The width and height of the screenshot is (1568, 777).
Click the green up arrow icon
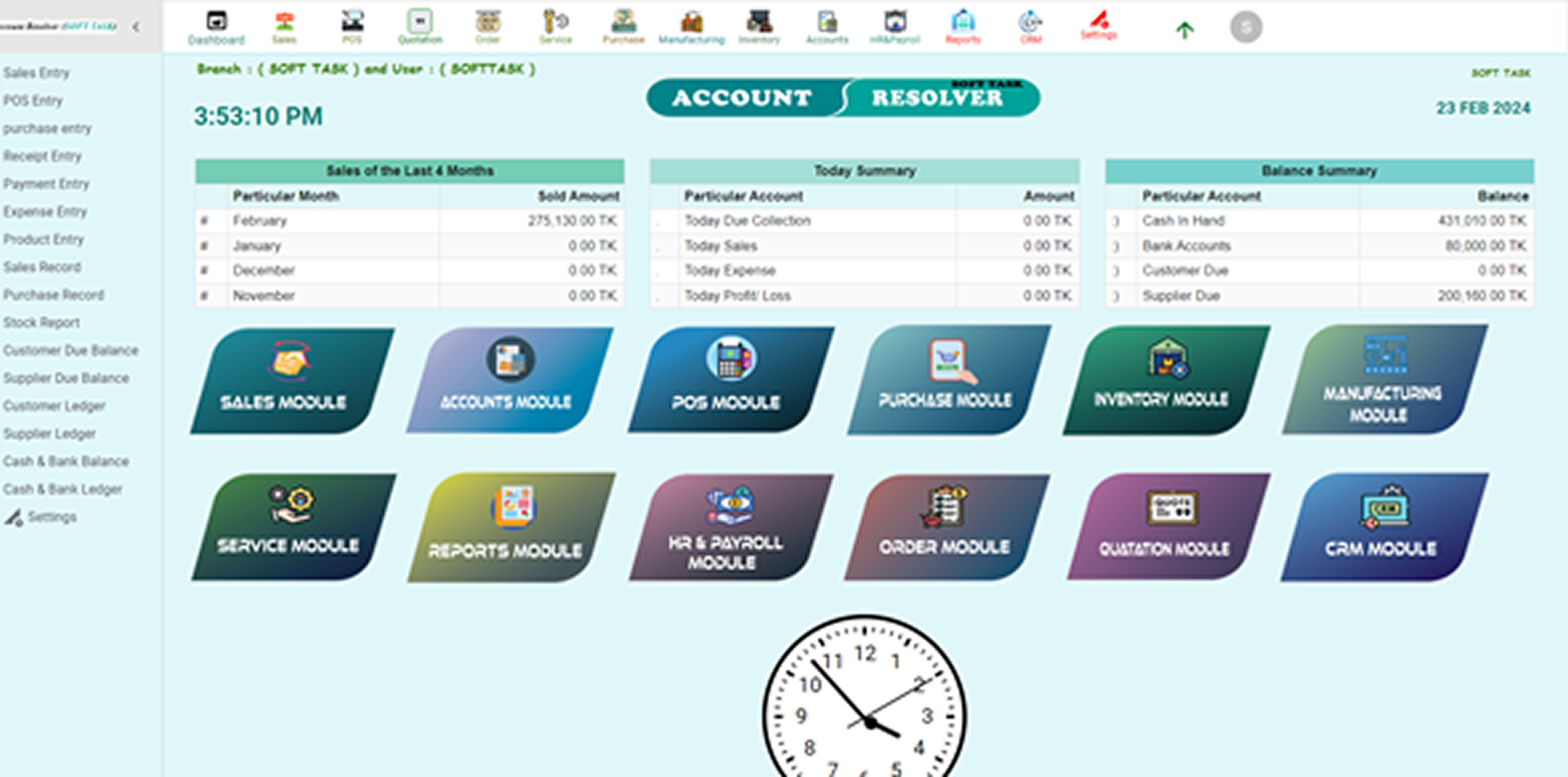(x=1184, y=30)
